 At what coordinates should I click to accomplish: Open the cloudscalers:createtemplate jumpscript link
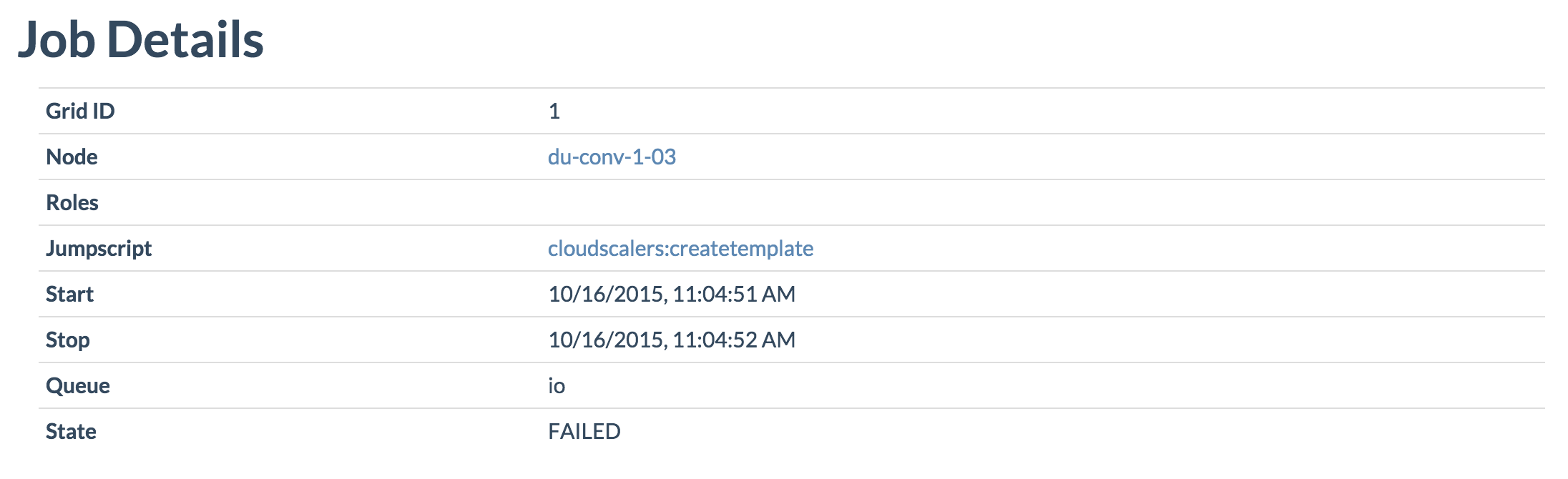[x=680, y=248]
